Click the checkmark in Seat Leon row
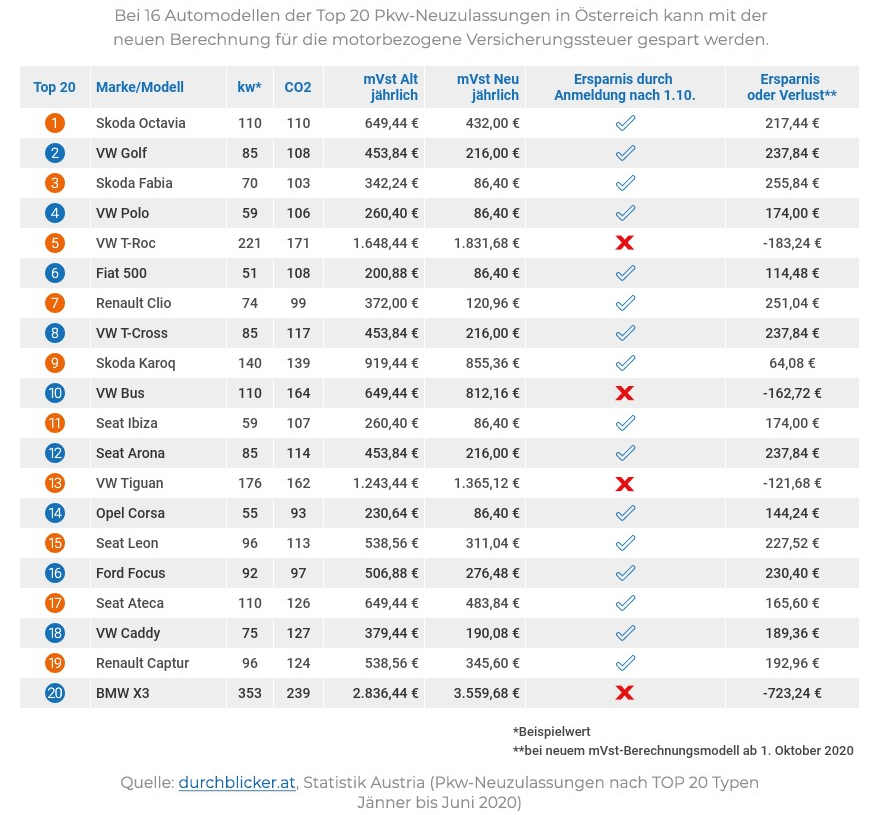This screenshot has height=815, width=878. [x=625, y=543]
